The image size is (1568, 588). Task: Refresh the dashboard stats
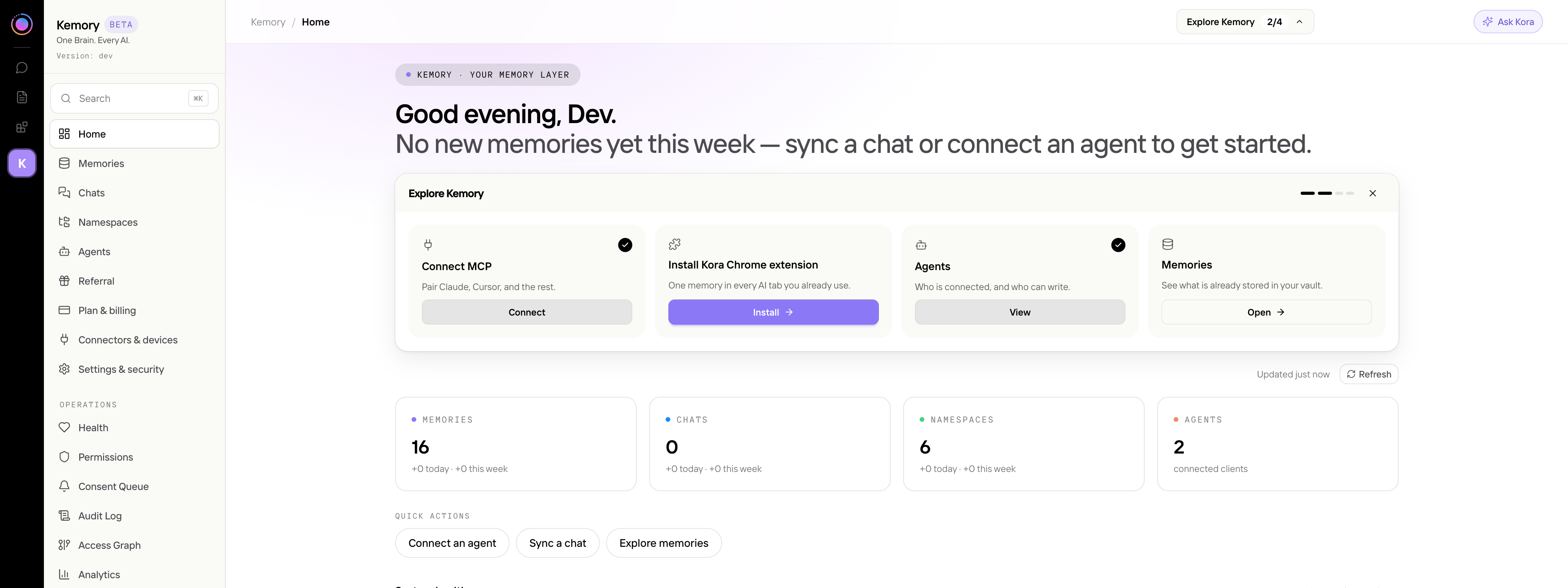pos(1368,374)
